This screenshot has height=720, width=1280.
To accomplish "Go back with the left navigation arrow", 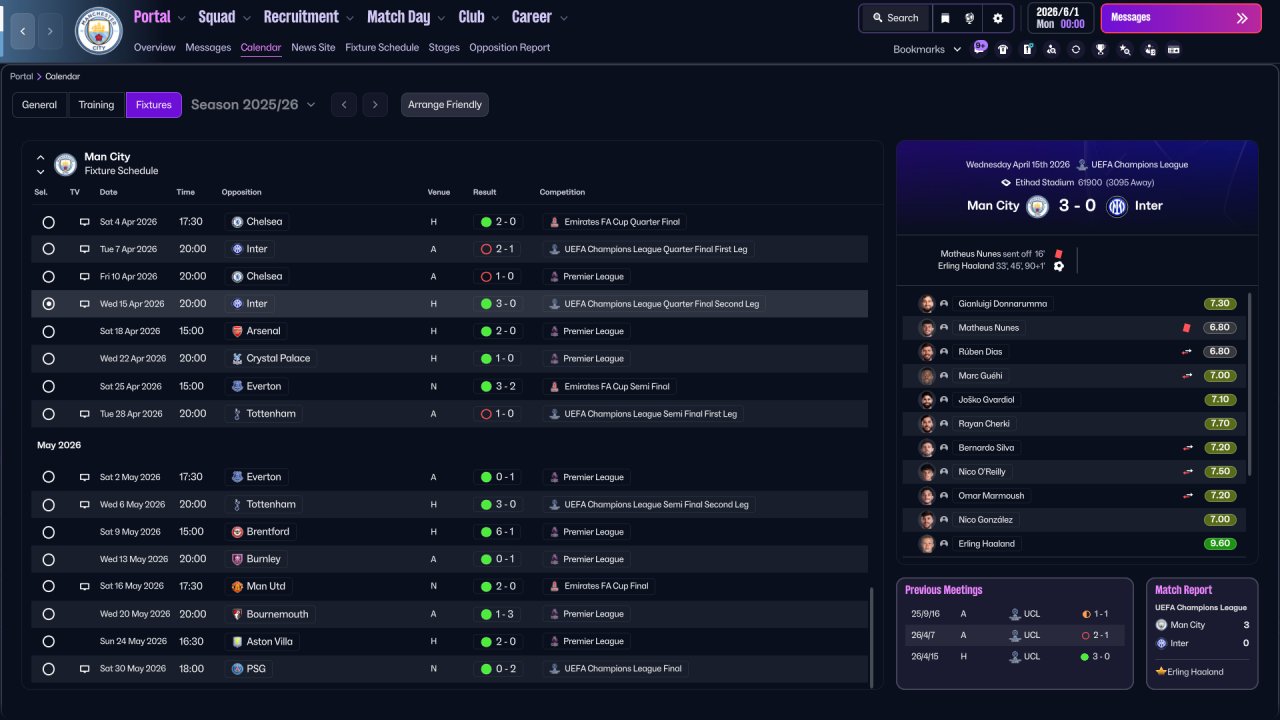I will tap(22, 31).
